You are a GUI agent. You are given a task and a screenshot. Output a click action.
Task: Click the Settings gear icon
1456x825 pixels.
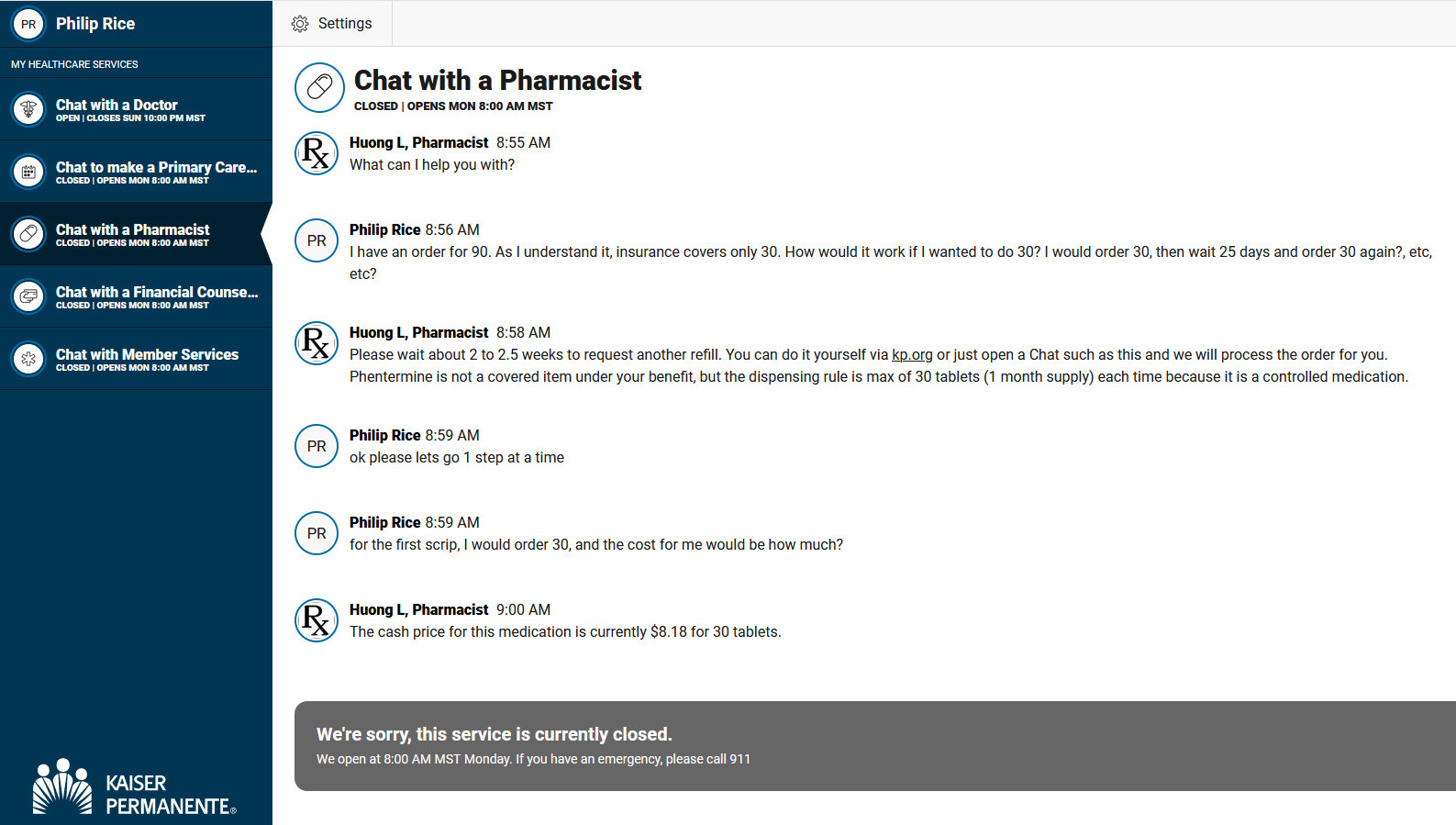tap(300, 24)
